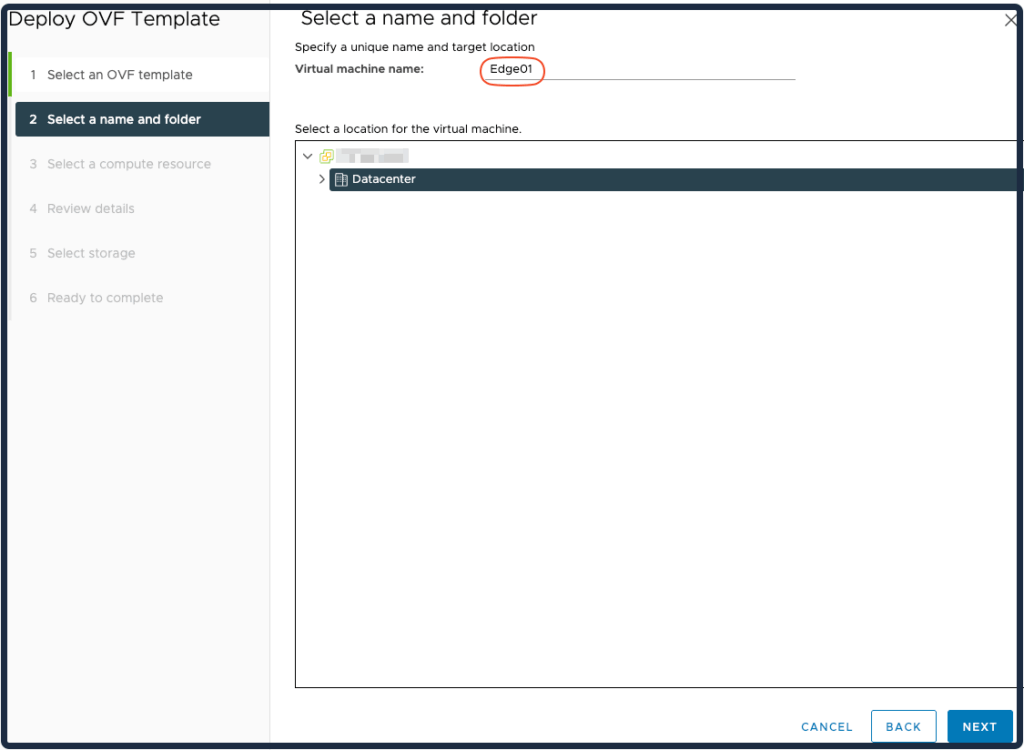This screenshot has height=750, width=1024.
Task: Click the Datacenter icon in location tree
Action: [x=341, y=179]
